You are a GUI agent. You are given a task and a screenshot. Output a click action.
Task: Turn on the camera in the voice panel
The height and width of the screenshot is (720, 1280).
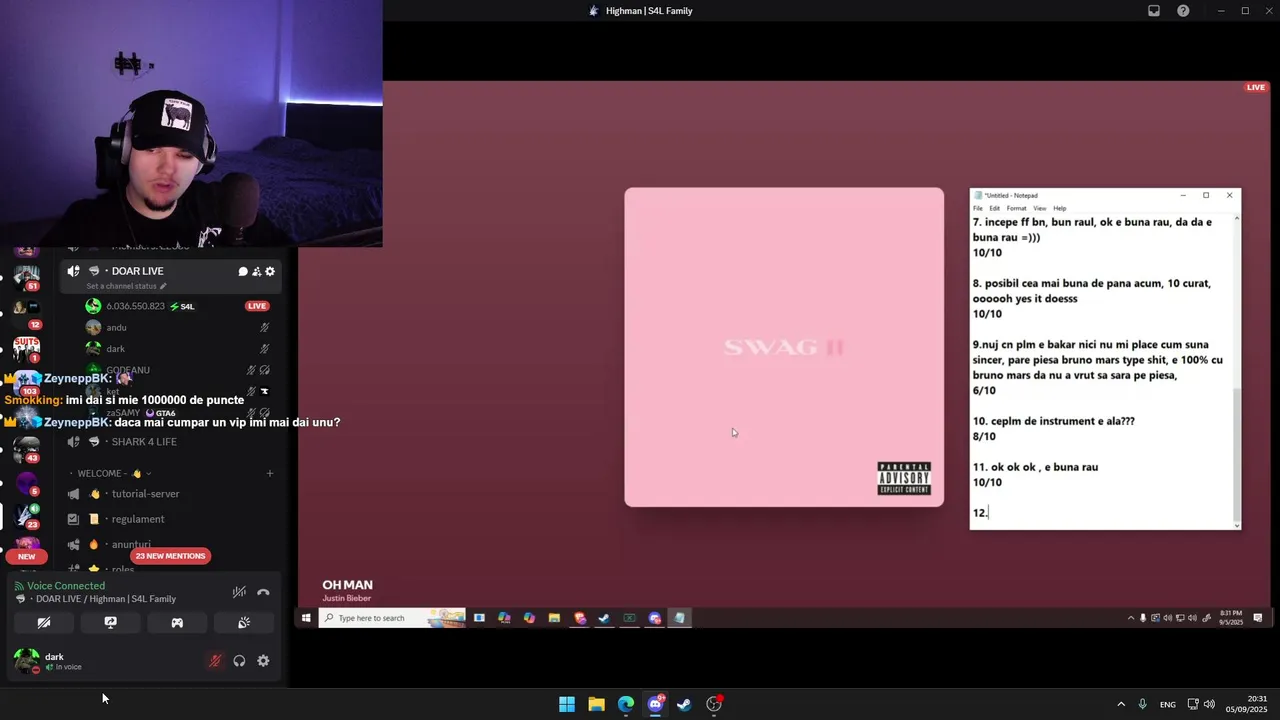tap(44, 622)
